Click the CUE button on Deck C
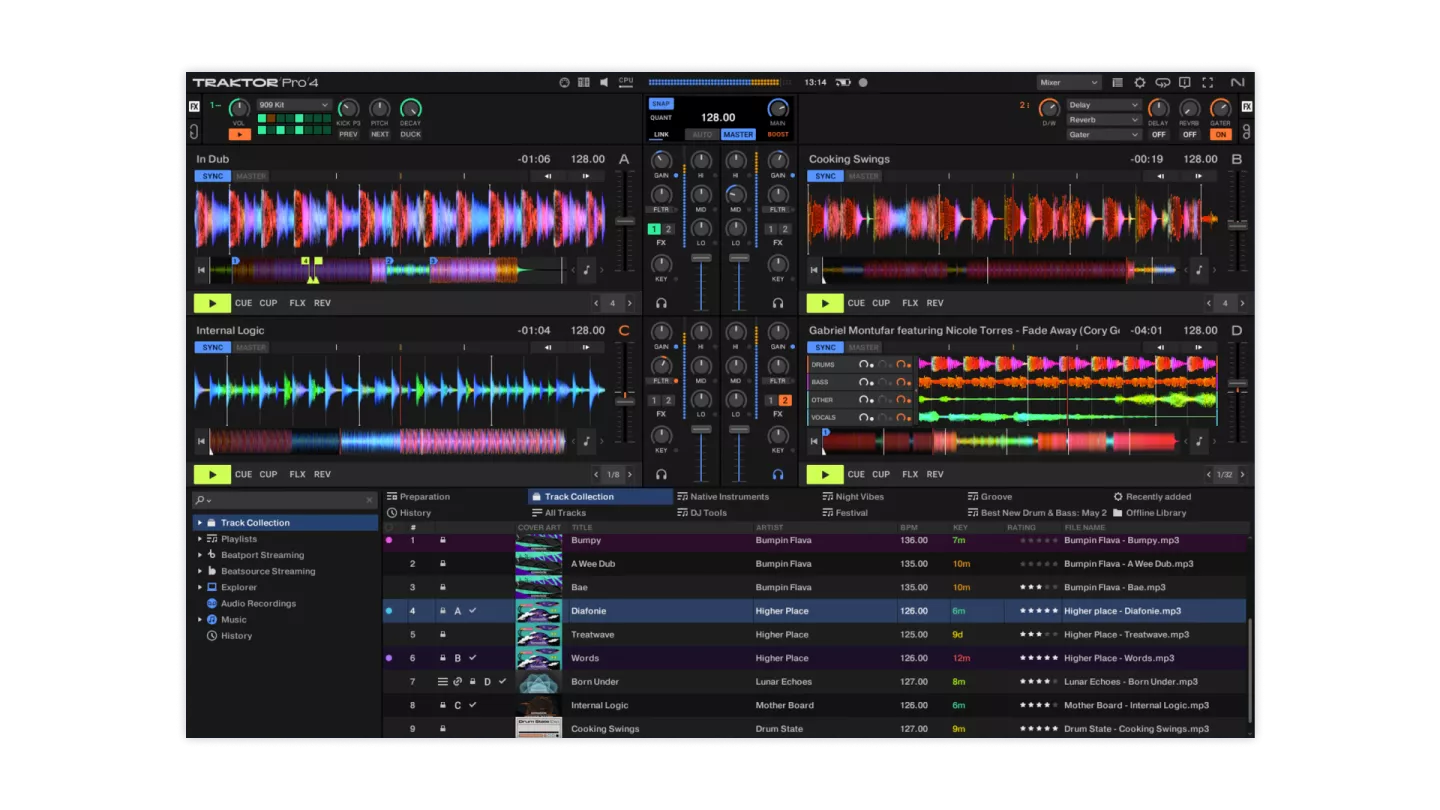Viewport: 1440px width, 810px height. point(243,474)
